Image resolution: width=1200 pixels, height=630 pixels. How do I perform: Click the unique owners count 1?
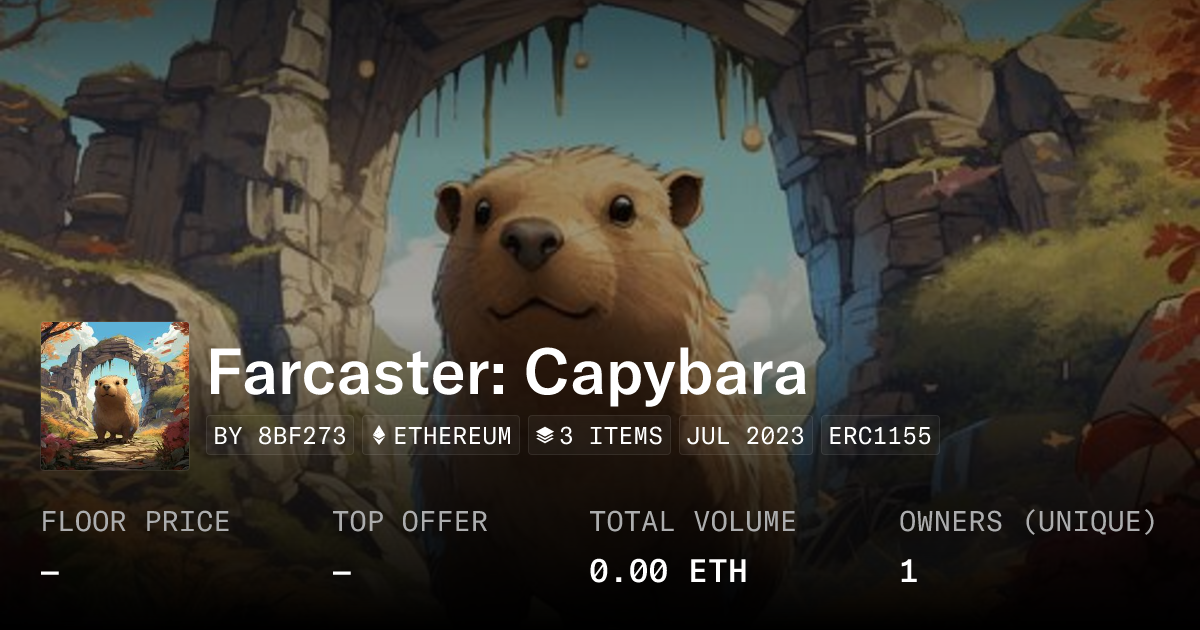[908, 572]
